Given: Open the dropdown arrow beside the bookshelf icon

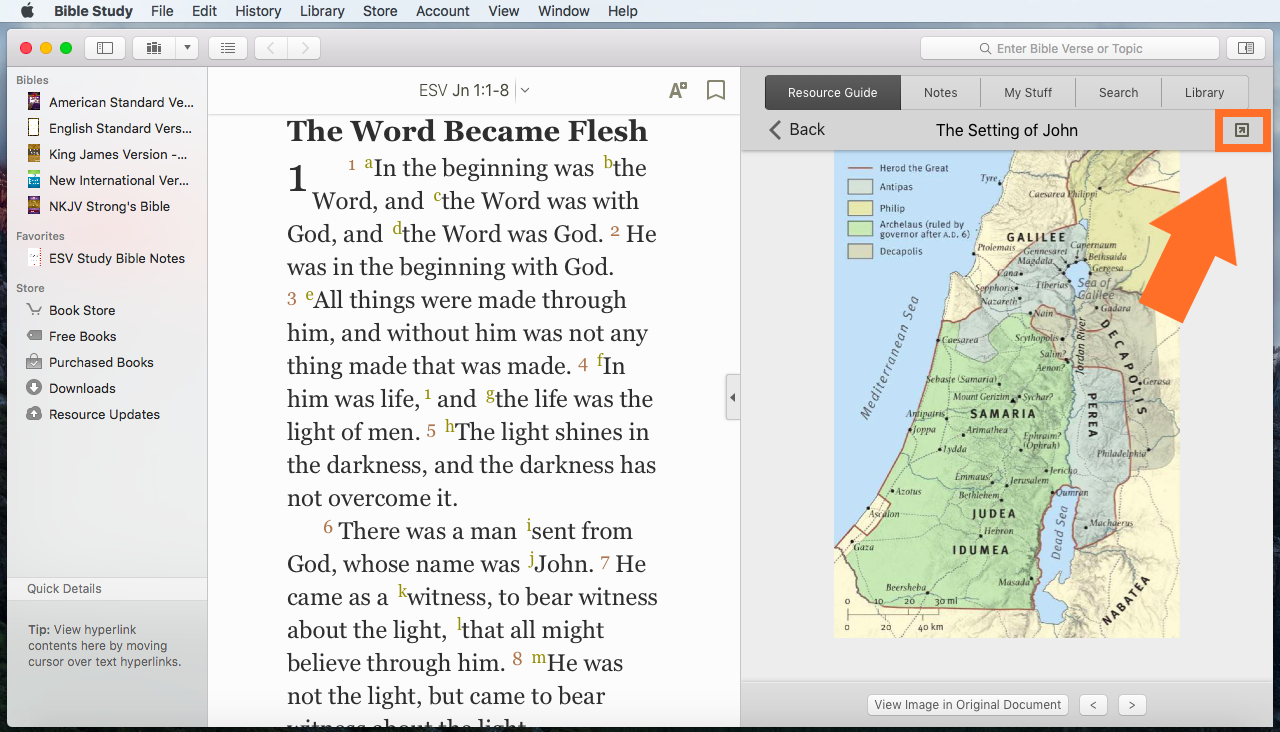Looking at the screenshot, I should click(186, 48).
